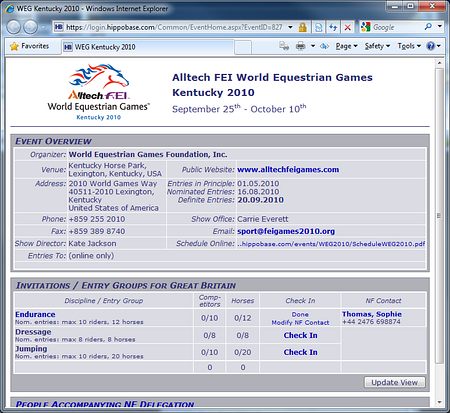Open the Tools menu

pyautogui.click(x=409, y=46)
